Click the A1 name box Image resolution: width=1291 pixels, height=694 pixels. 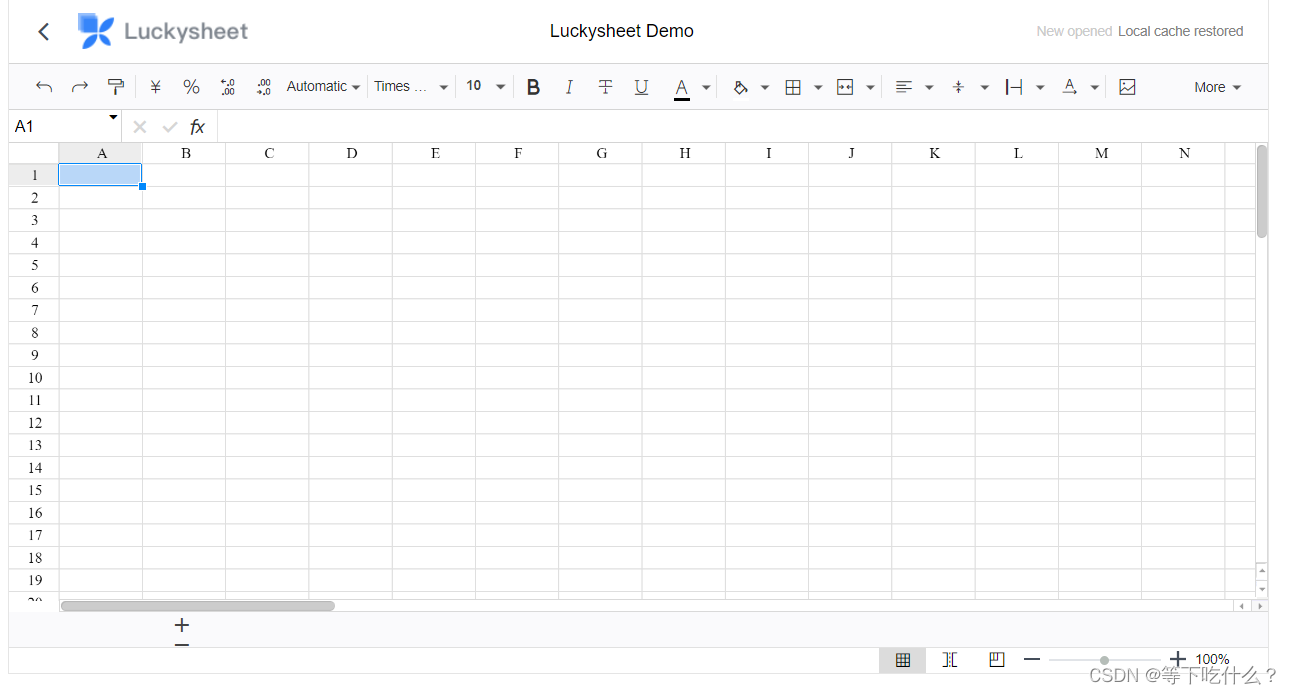[58, 126]
